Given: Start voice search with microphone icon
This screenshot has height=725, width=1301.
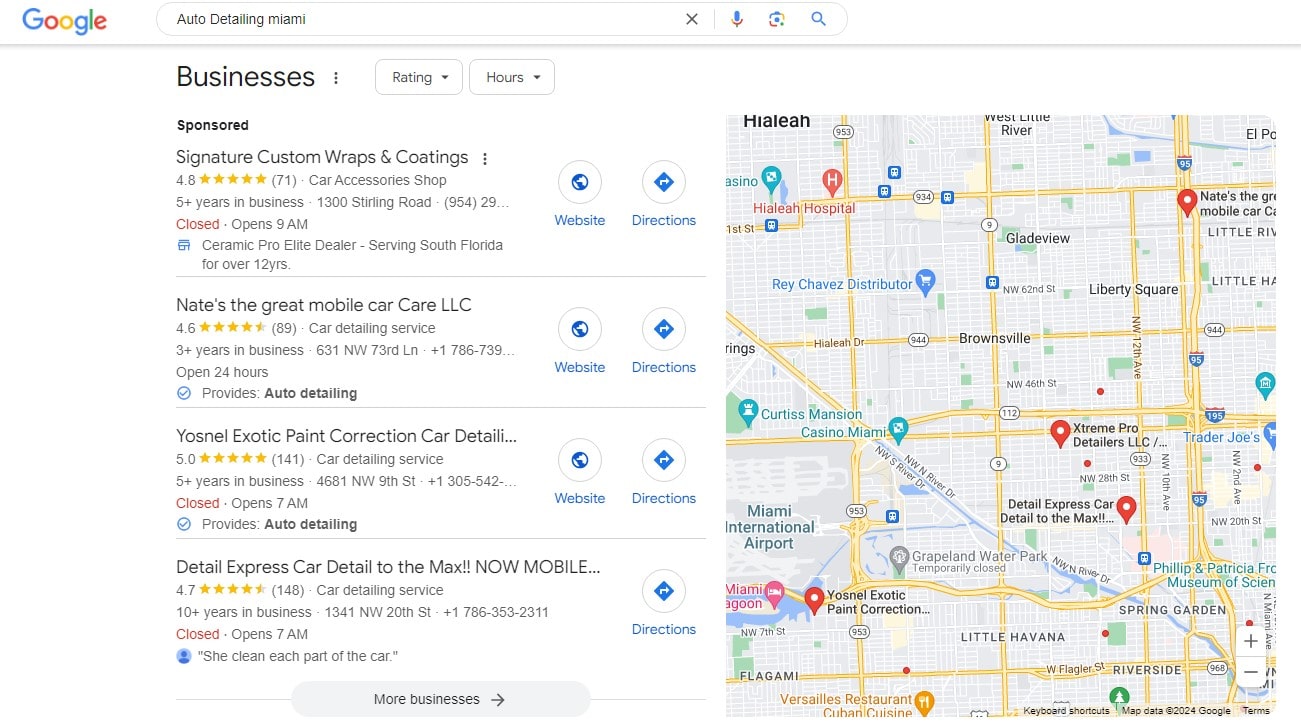Looking at the screenshot, I should tap(737, 19).
